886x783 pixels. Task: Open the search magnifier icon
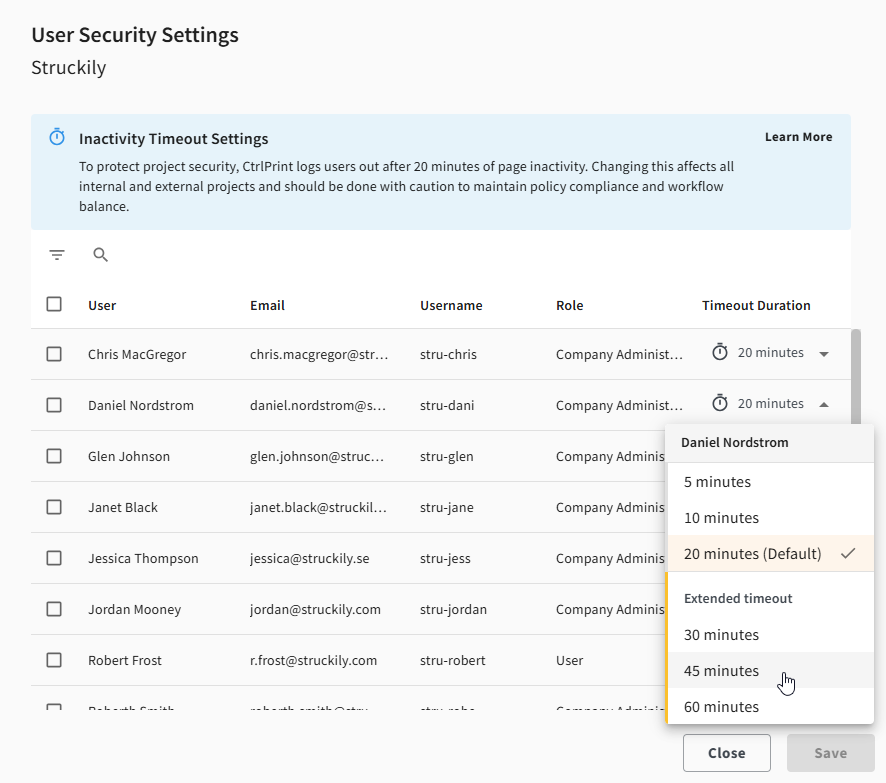tap(101, 255)
